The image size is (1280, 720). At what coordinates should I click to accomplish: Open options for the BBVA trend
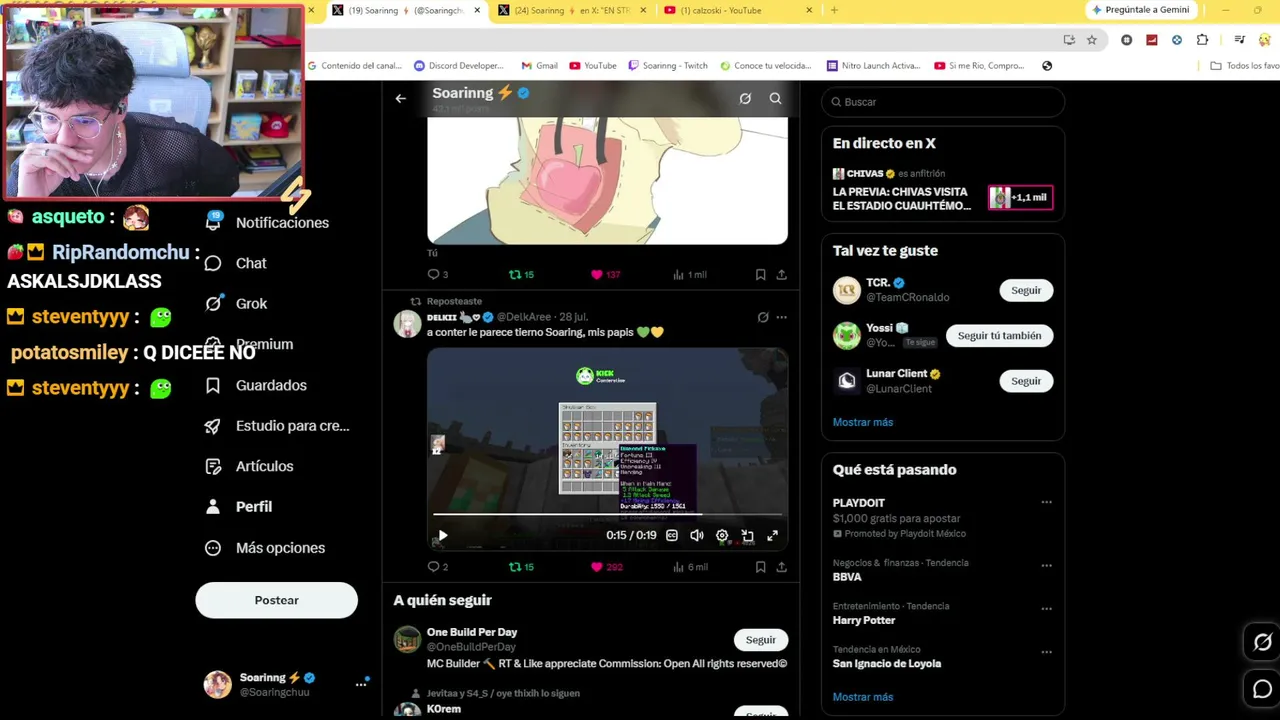tap(1046, 565)
